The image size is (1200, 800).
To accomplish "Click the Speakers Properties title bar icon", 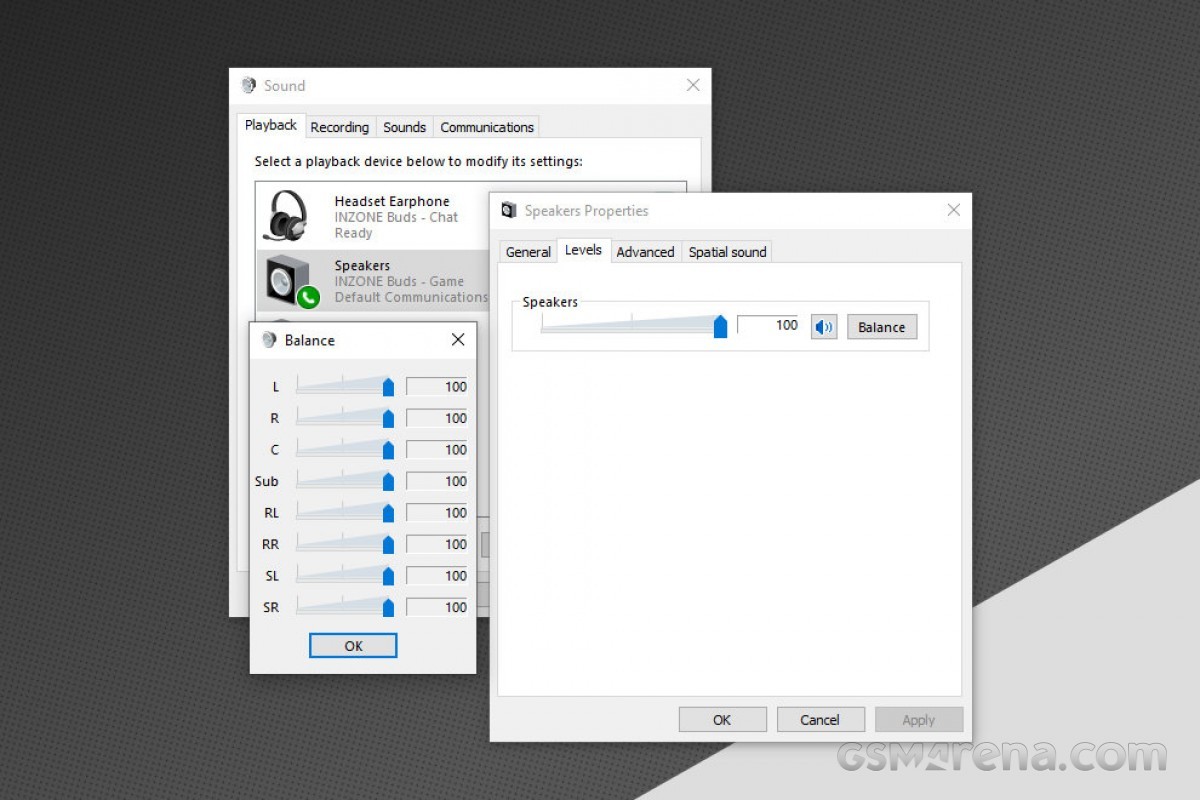I will click(x=509, y=211).
